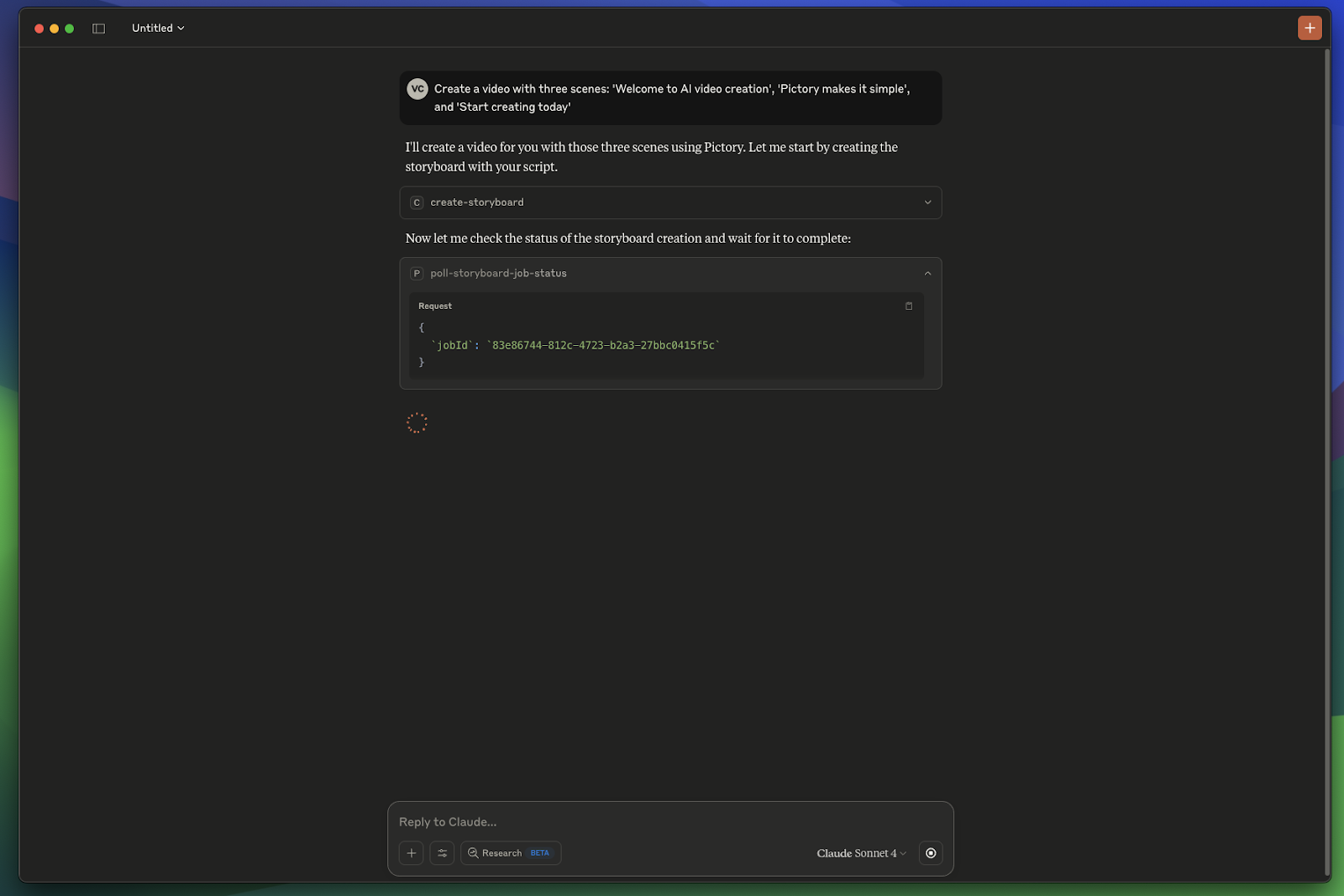Start a new chat with orange plus button
The image size is (1344, 896).
click(1309, 28)
